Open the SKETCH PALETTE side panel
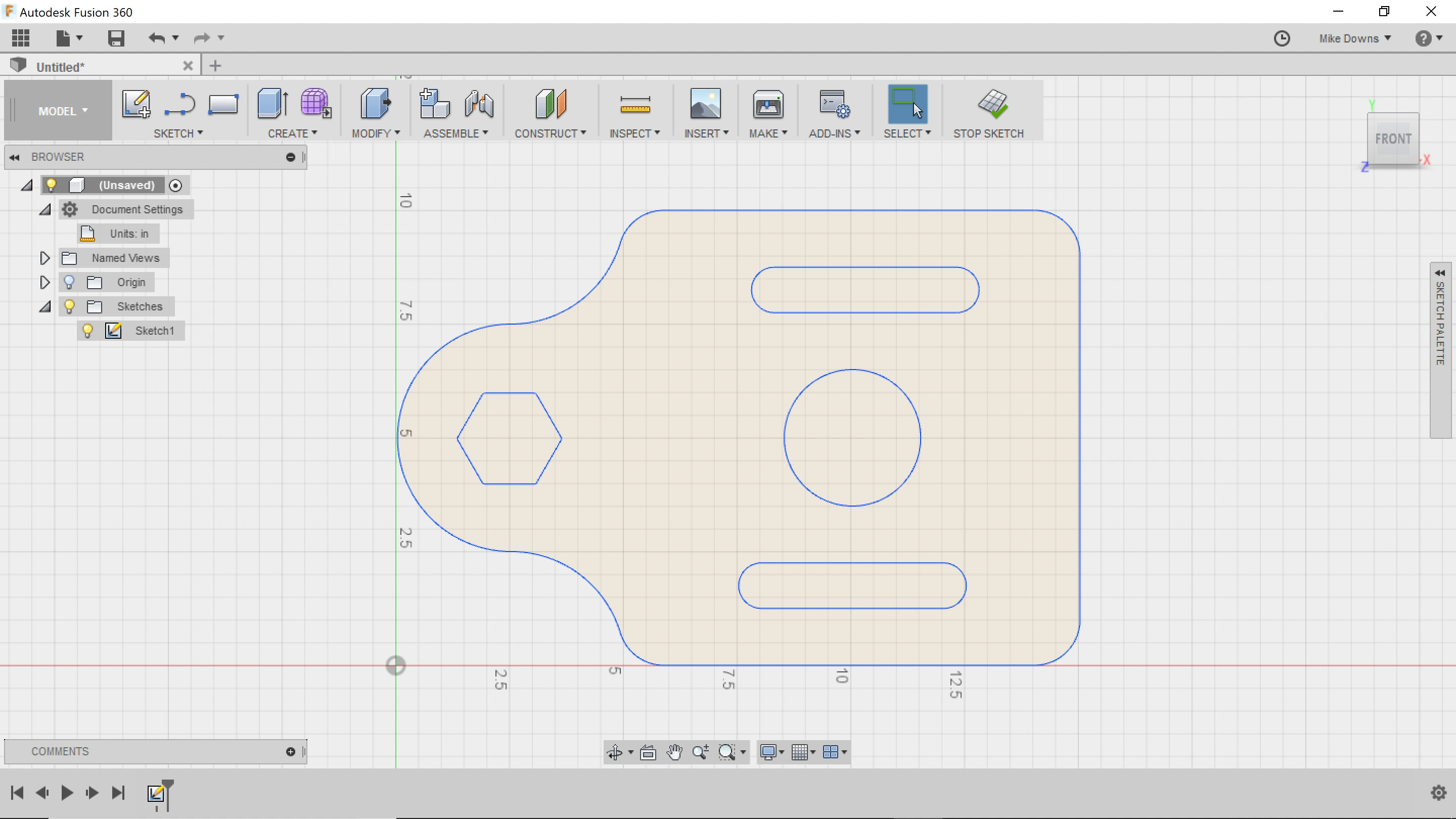 [1440, 322]
